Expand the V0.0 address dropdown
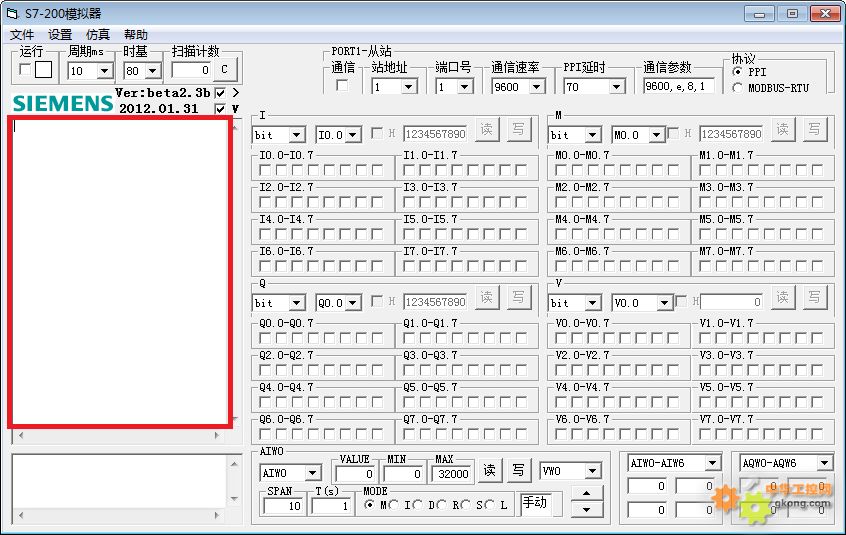Image resolution: width=846 pixels, height=535 pixels. (x=664, y=303)
